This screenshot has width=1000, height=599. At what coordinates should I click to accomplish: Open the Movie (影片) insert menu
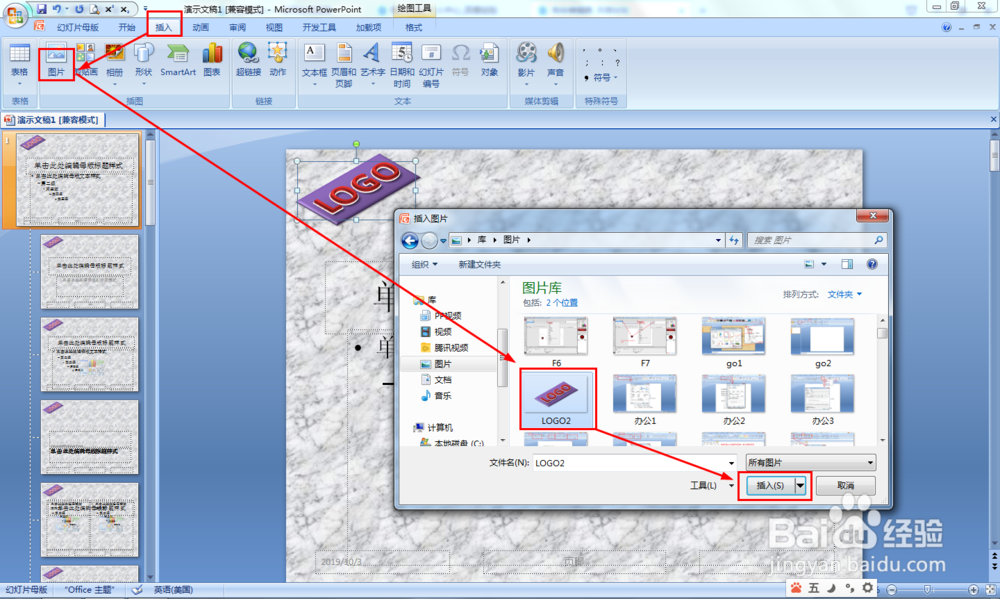click(527, 64)
